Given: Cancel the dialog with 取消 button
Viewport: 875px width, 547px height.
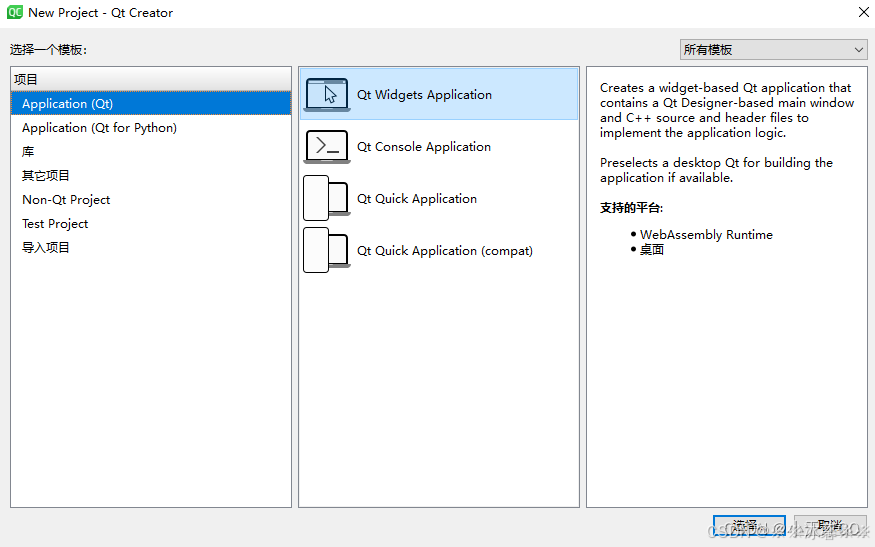Looking at the screenshot, I should [x=830, y=526].
